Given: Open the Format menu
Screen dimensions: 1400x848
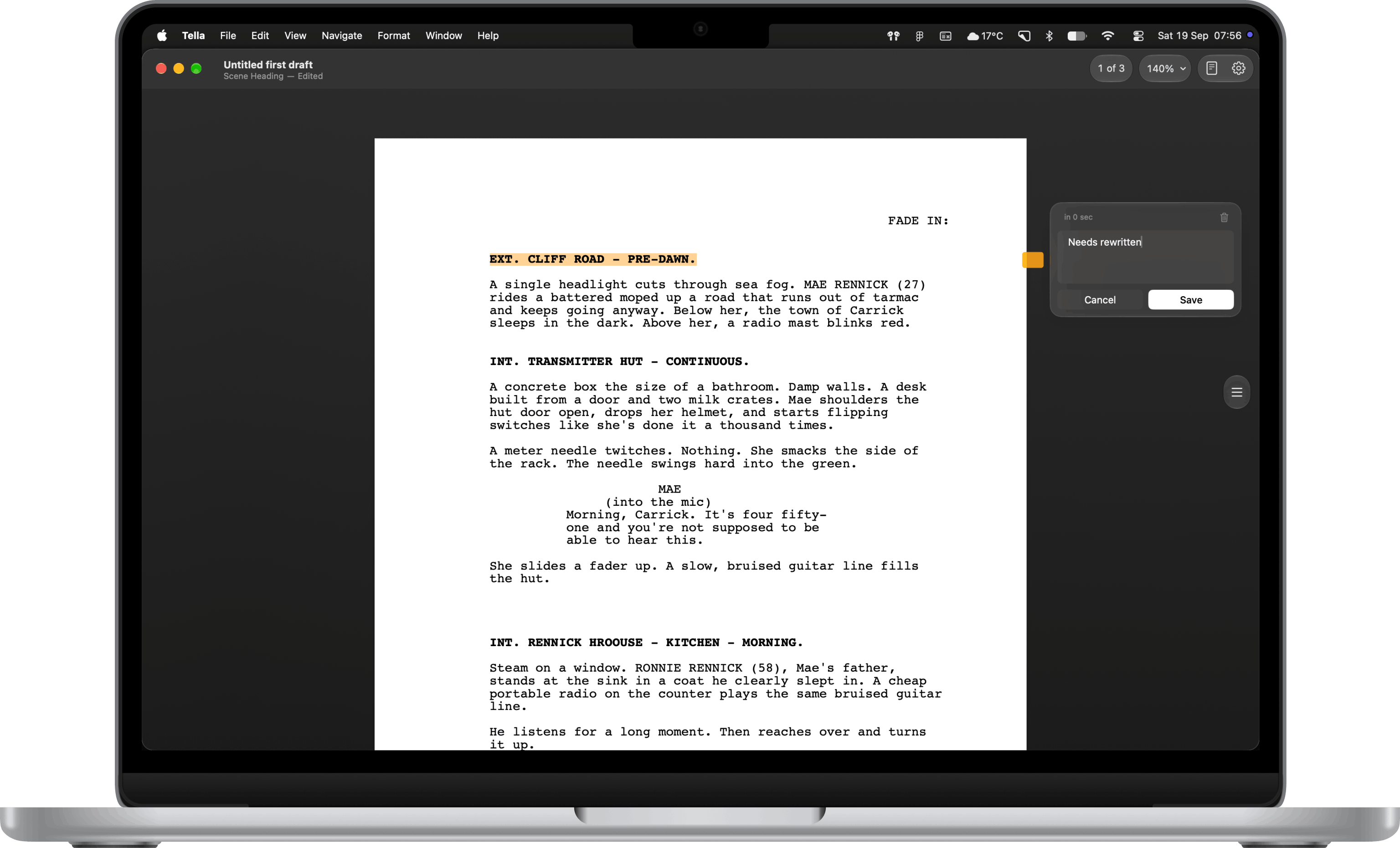Looking at the screenshot, I should [393, 36].
